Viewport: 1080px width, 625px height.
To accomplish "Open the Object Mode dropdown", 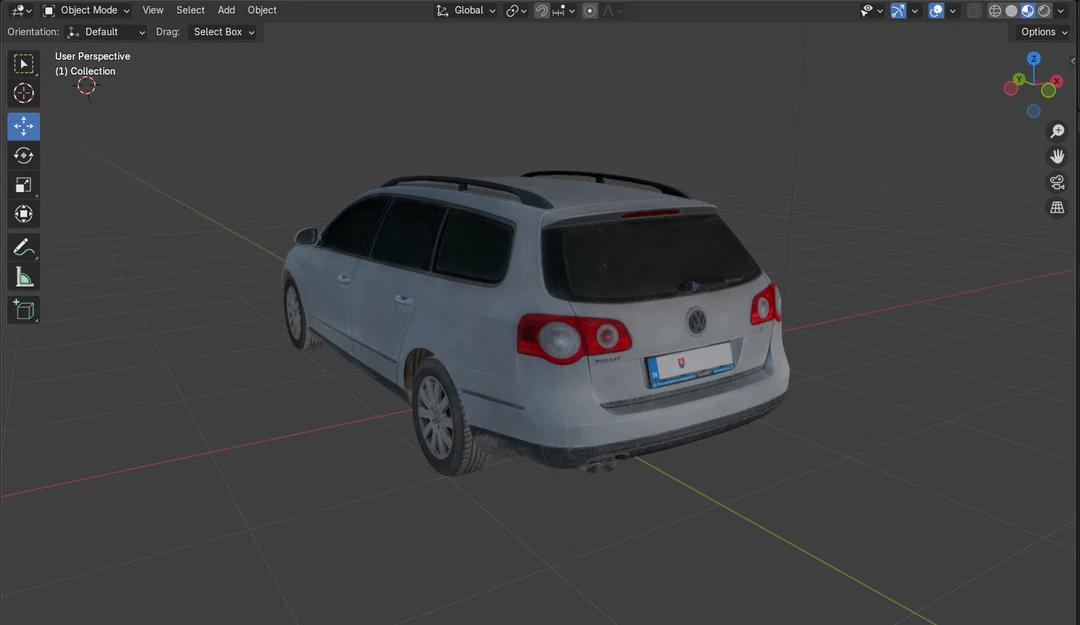I will click(x=90, y=10).
